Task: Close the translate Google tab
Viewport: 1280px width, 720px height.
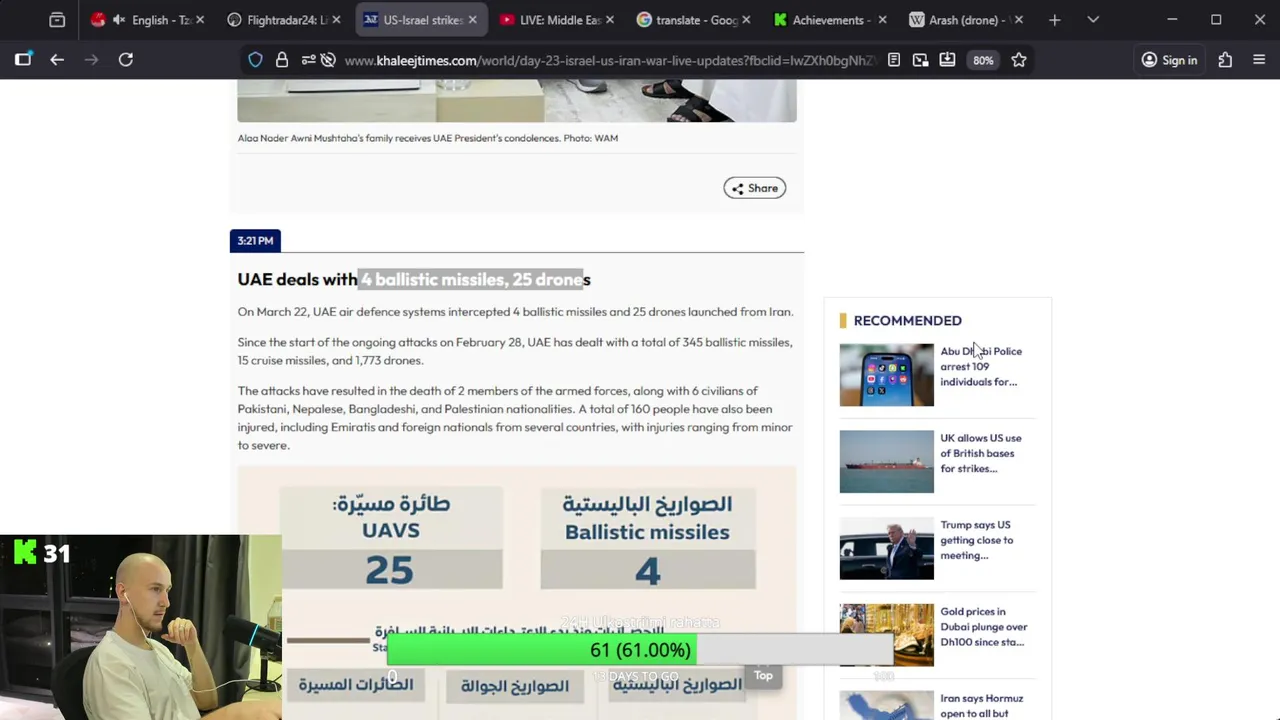Action: coord(746,20)
